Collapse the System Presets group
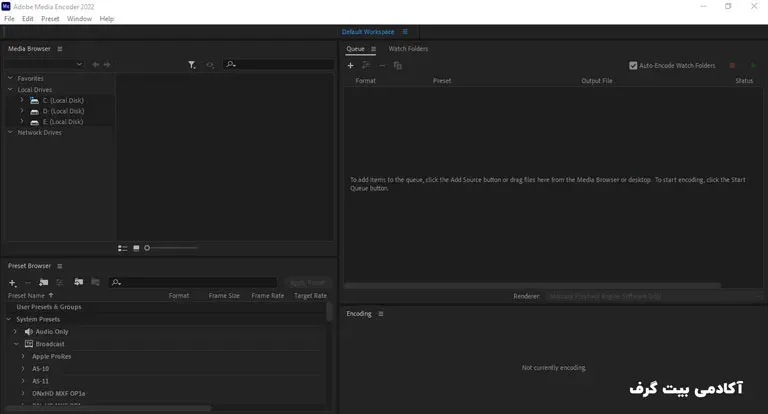The width and height of the screenshot is (768, 414). click(9, 319)
